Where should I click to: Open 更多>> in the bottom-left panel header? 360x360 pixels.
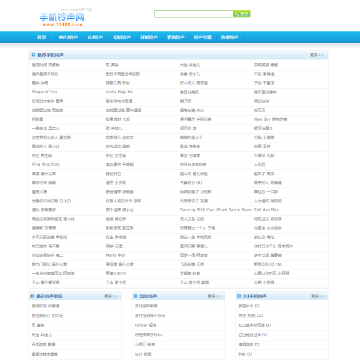click(x=111, y=296)
